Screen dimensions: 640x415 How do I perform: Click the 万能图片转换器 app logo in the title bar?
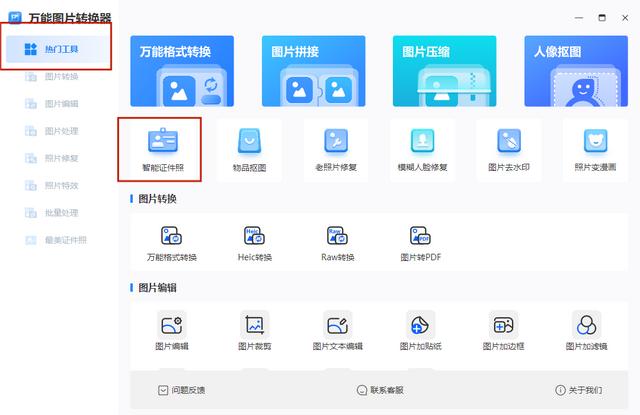click(15, 18)
